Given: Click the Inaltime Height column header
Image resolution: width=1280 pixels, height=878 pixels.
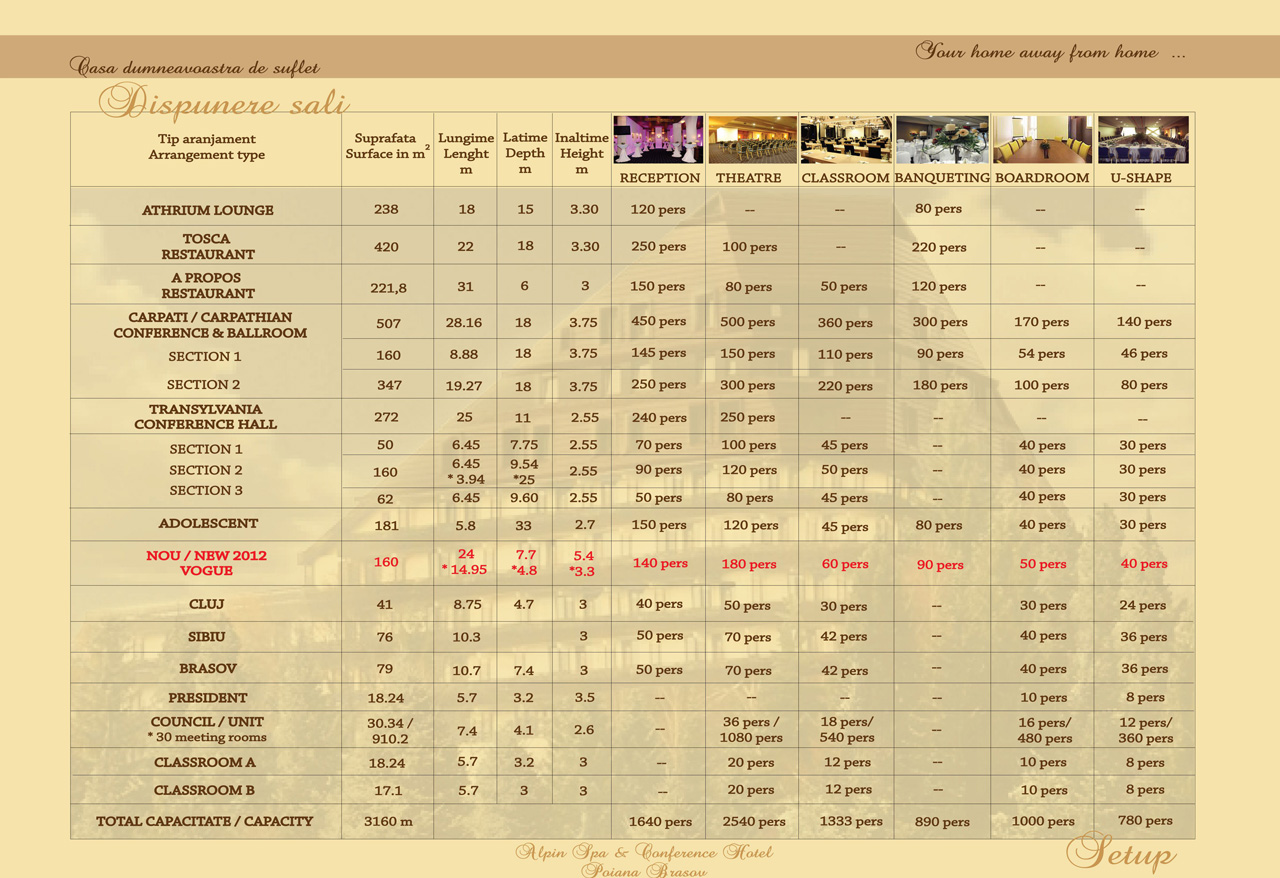Looking at the screenshot, I should pyautogui.click(x=582, y=153).
